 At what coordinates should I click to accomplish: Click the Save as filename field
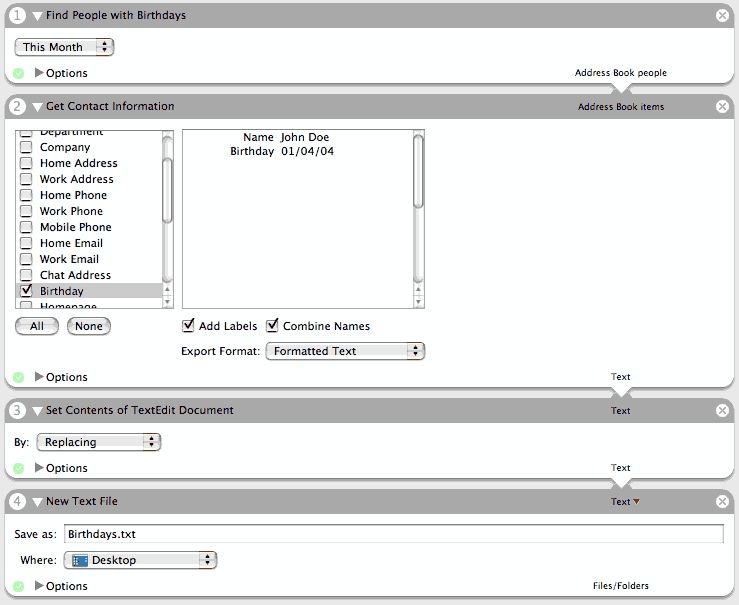coord(394,534)
